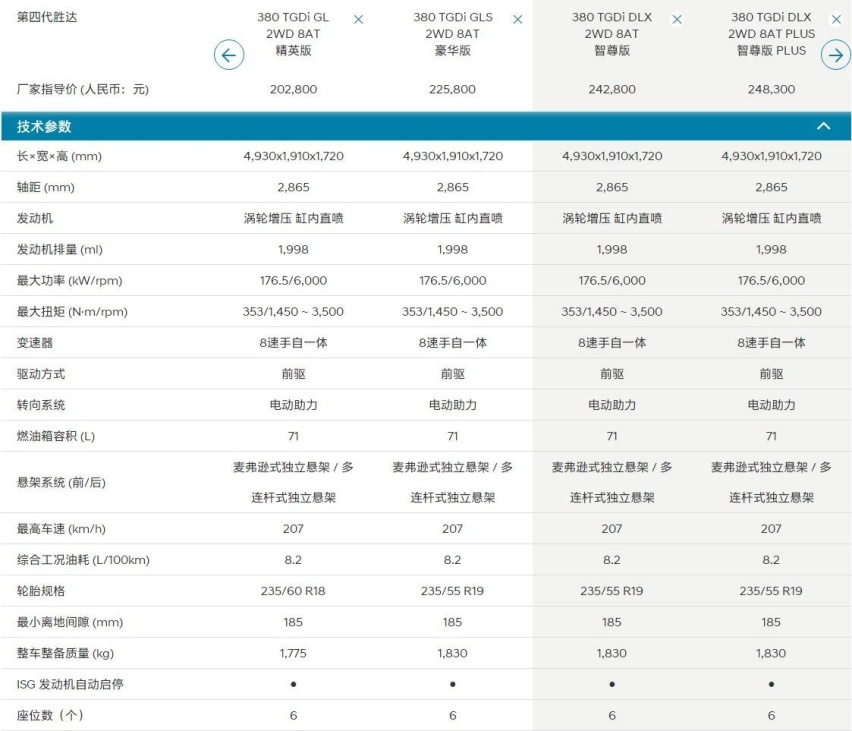The width and height of the screenshot is (852, 731).
Task: Select the 380 TGDi DLX 智尊版 trim name
Action: click(612, 34)
